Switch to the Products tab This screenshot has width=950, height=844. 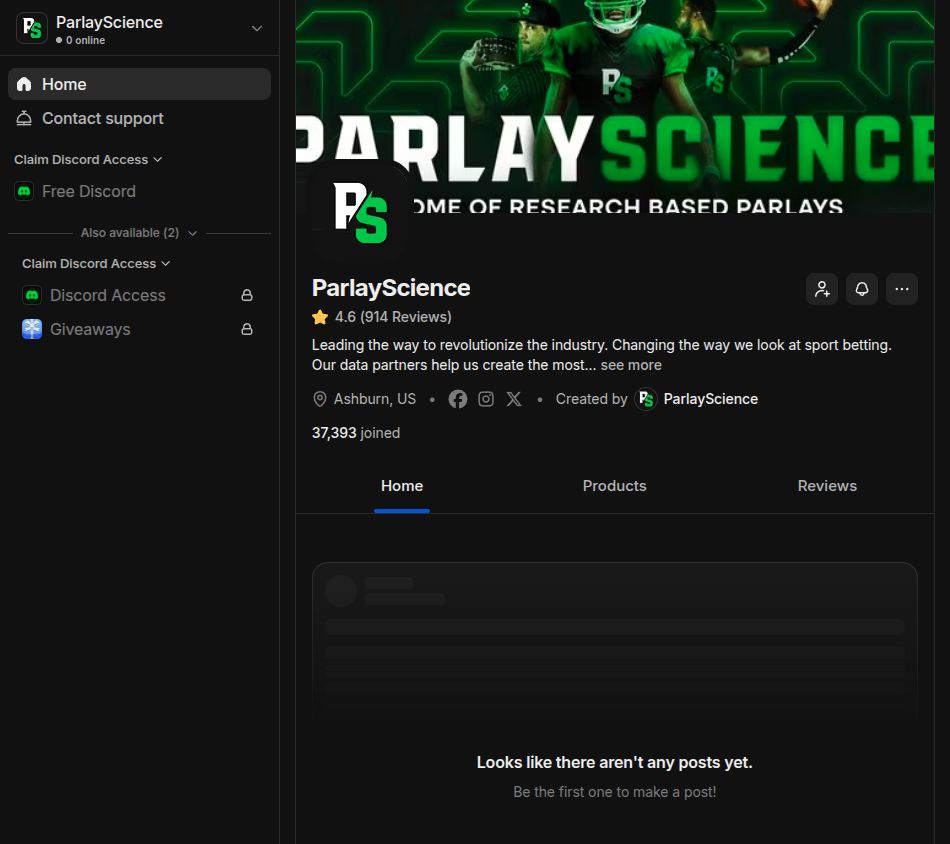(614, 486)
